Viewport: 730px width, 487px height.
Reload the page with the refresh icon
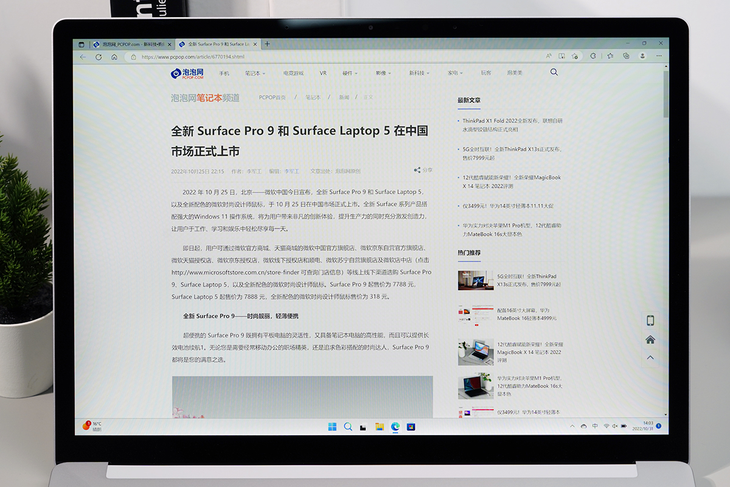point(98,57)
